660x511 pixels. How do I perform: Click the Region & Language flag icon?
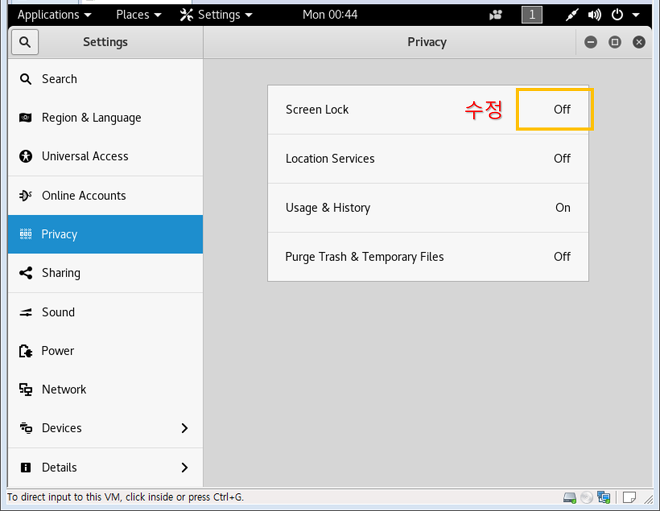click(x=25, y=117)
